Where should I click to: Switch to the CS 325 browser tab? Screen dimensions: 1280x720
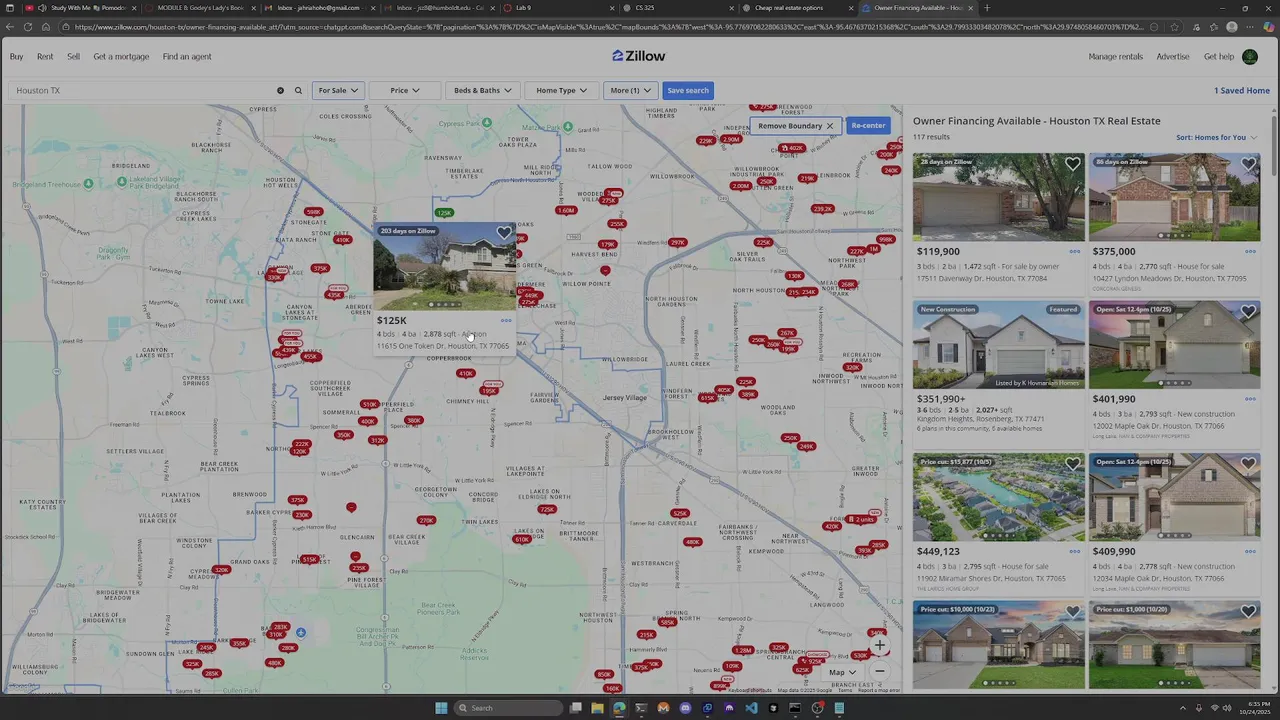click(x=675, y=8)
